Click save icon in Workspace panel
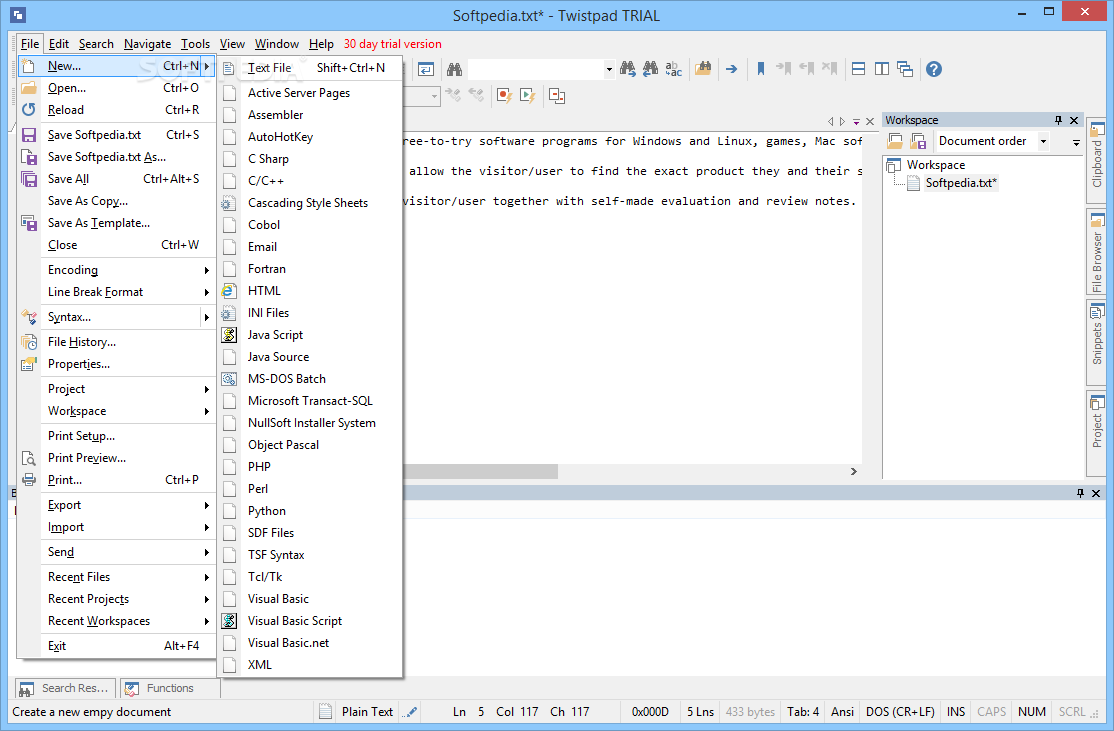 [x=918, y=141]
